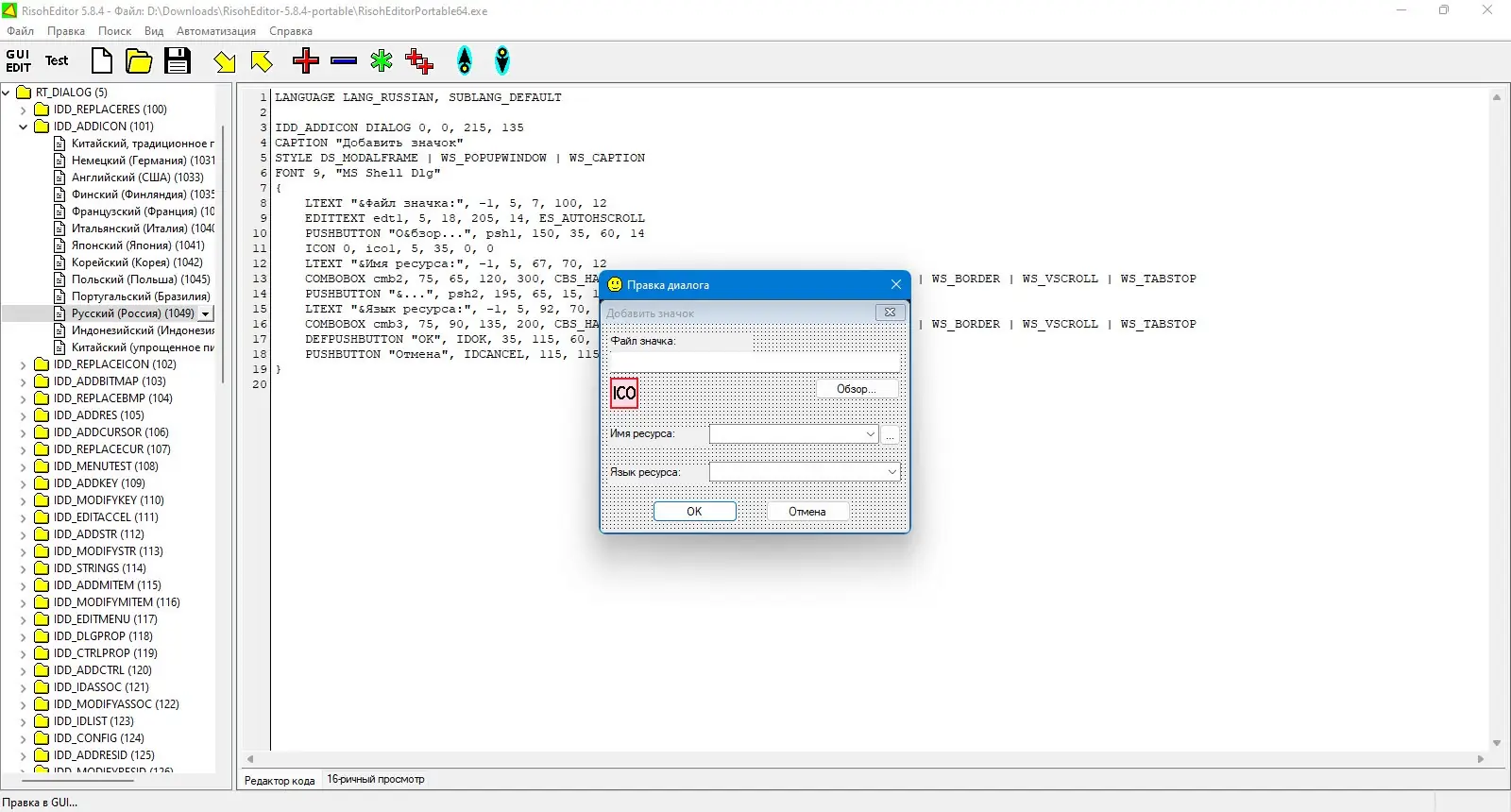The height and width of the screenshot is (812, 1511).
Task: Click the document icon beside Английский (США)
Action: [x=60, y=178]
